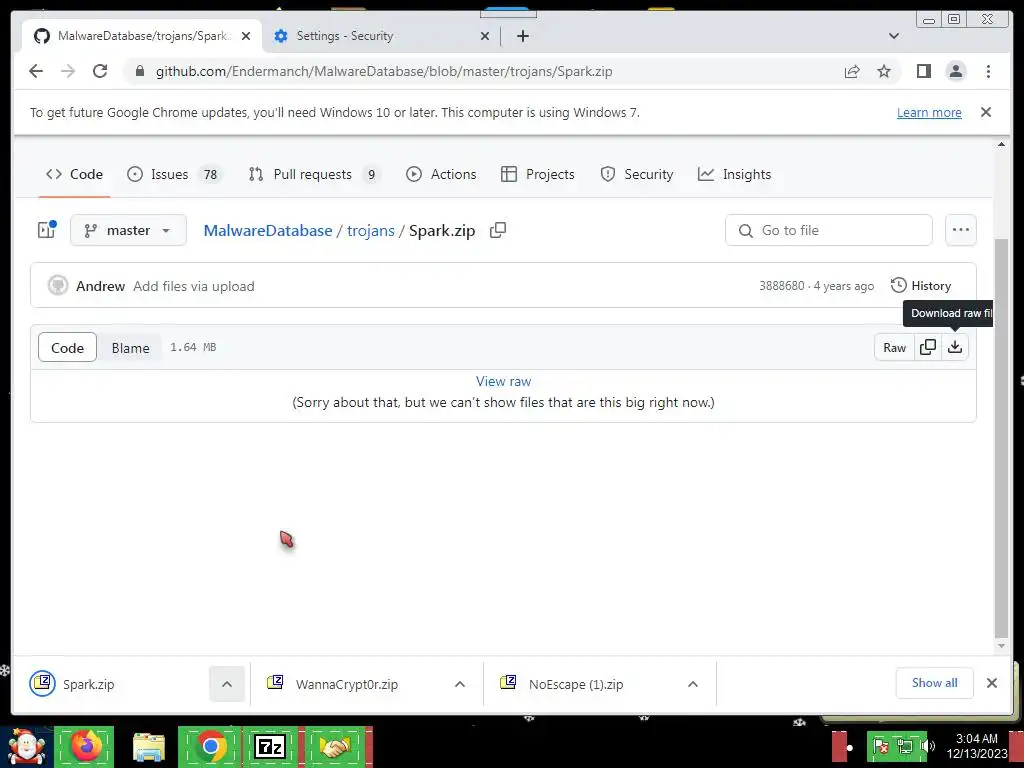Screen dimensions: 1024x768
Task: Open the tab search chevron
Action: (894, 36)
